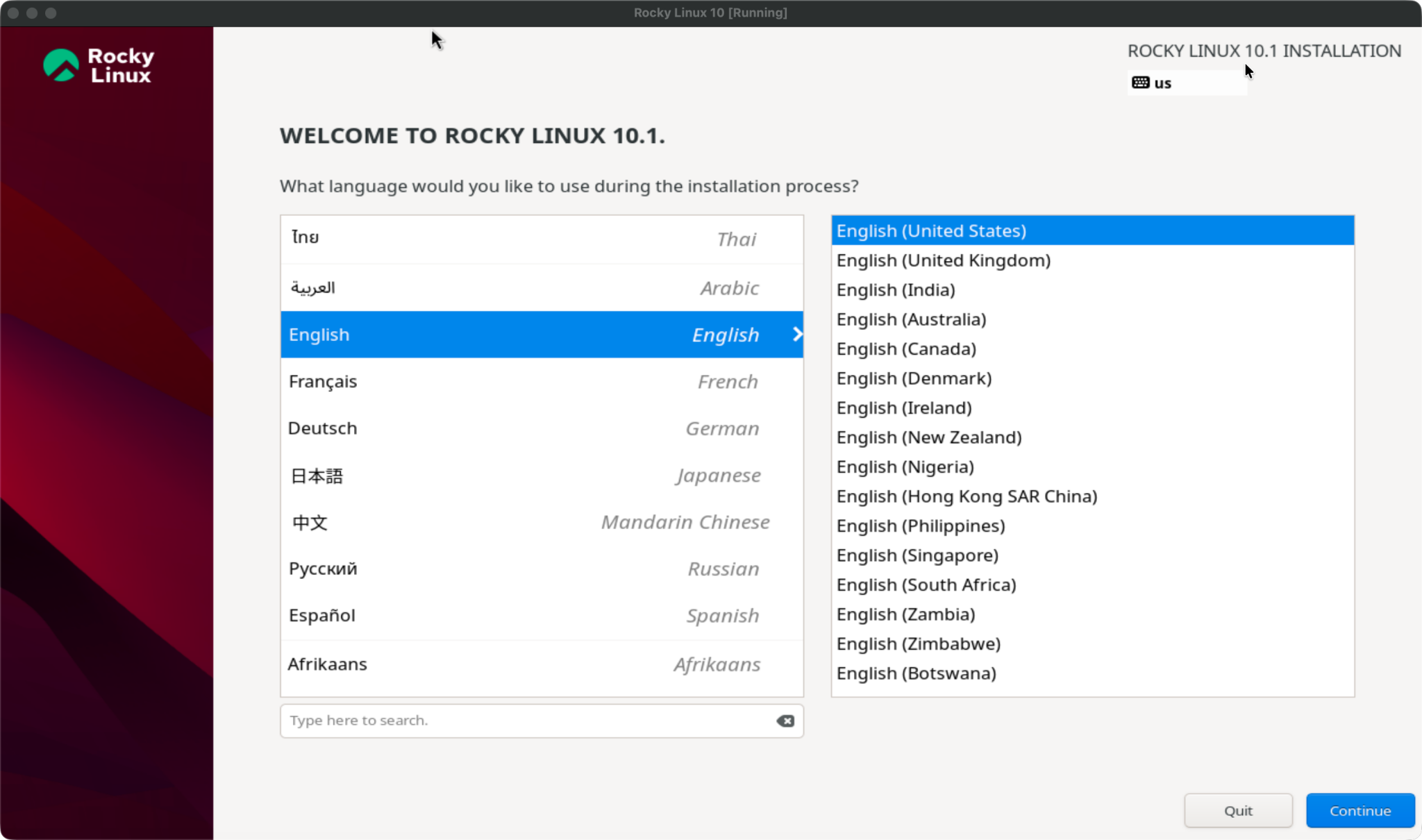Choose English (India) locale
Viewport: 1422px width, 840px height.
click(x=1093, y=289)
